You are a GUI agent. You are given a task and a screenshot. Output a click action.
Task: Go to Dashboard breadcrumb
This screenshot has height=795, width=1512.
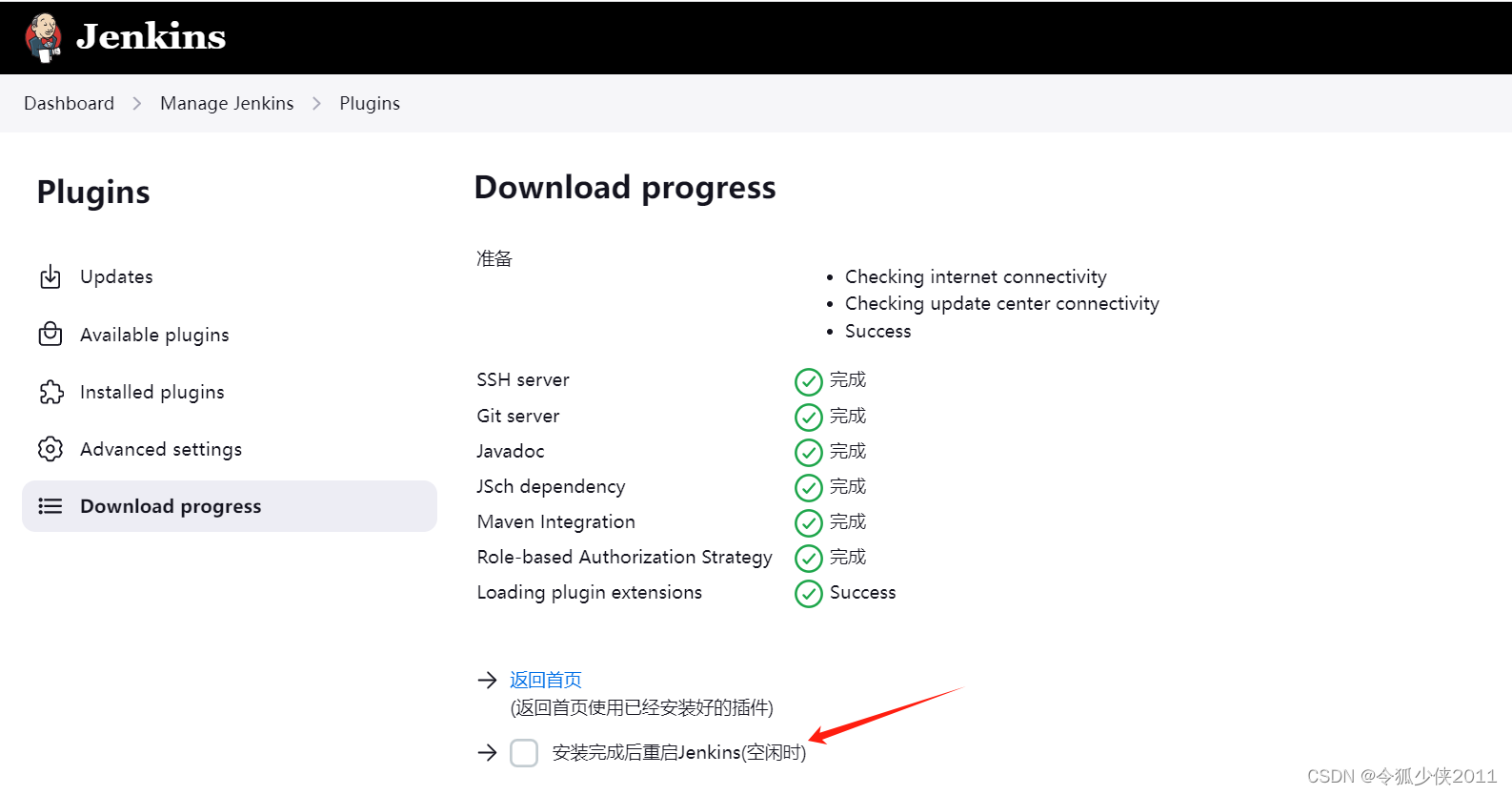tap(69, 103)
